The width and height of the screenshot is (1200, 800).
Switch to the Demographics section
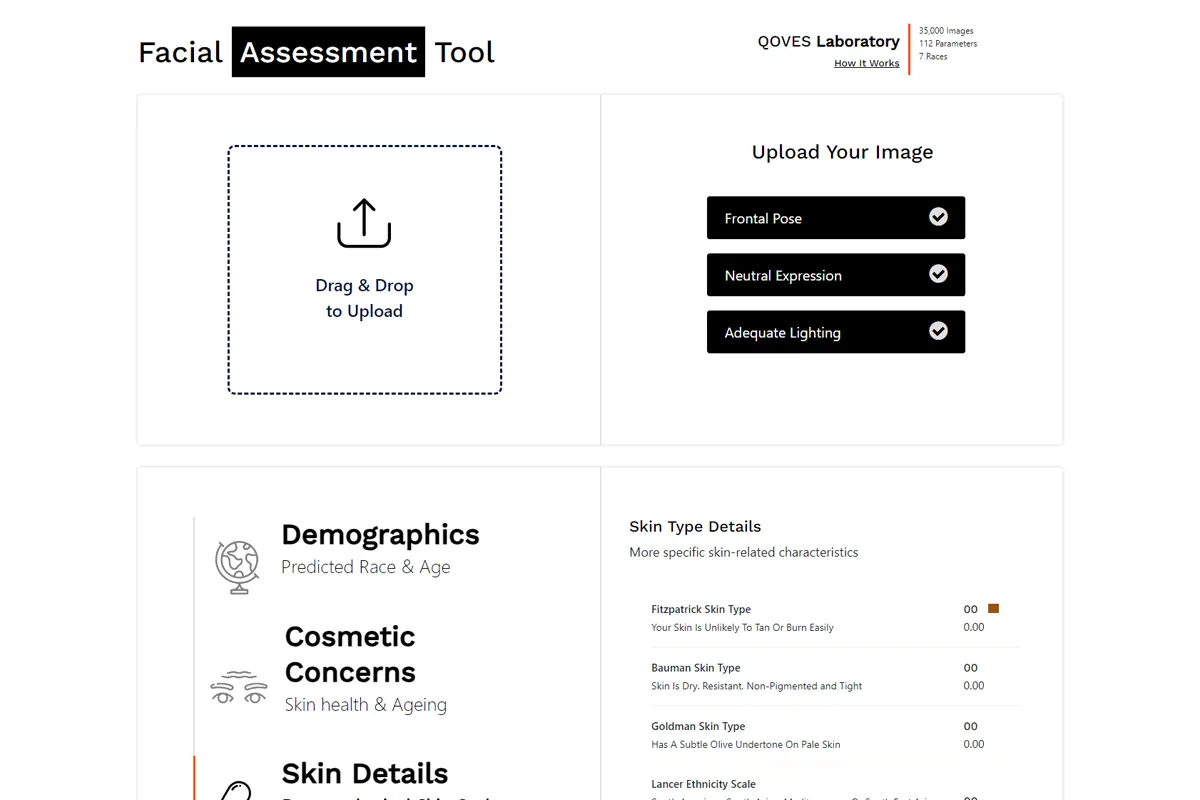(380, 534)
